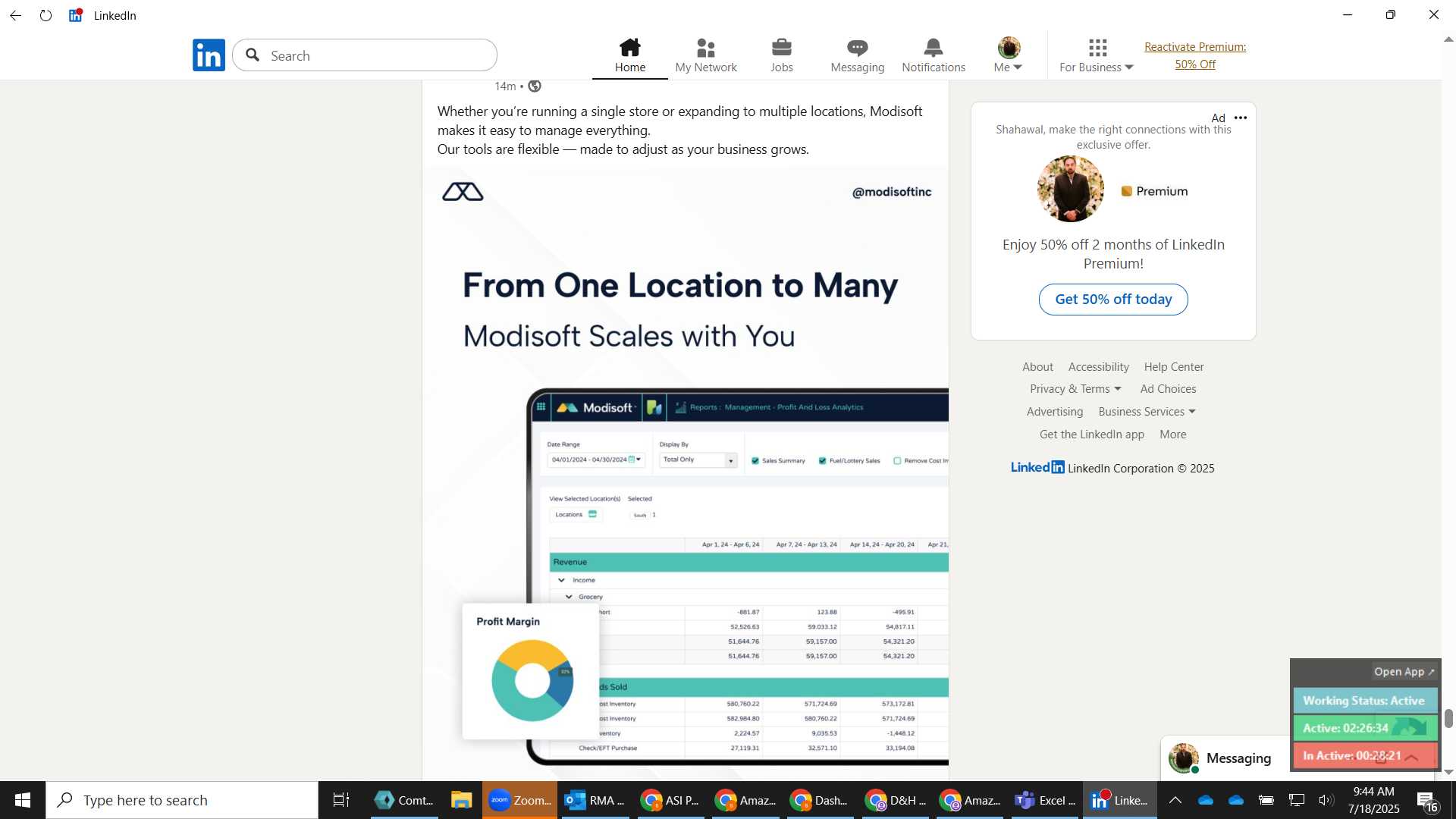Screen dimensions: 1456x819
Task: Click the LinkedIn footer logo
Action: click(1037, 467)
